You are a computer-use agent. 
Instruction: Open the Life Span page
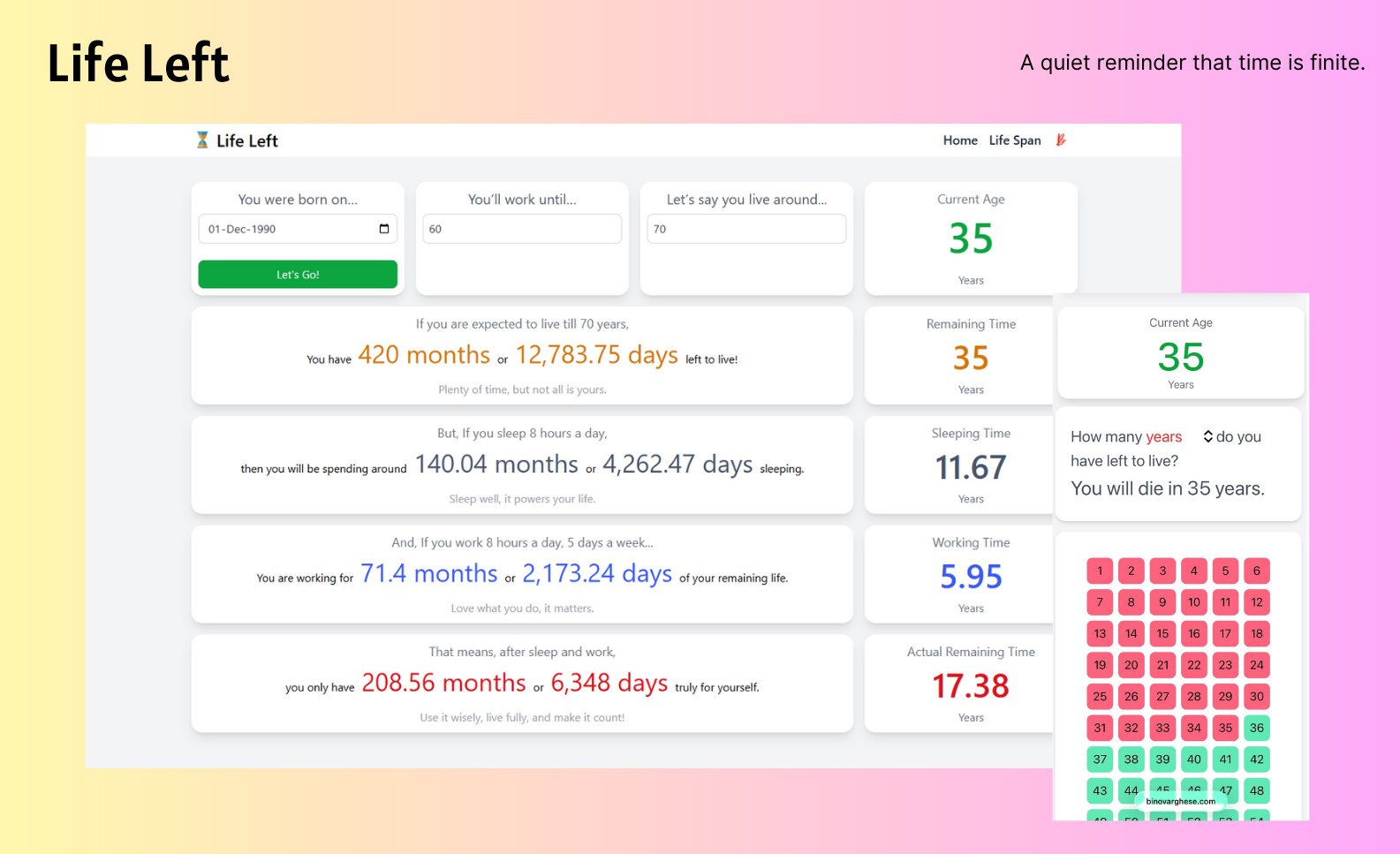point(1014,140)
